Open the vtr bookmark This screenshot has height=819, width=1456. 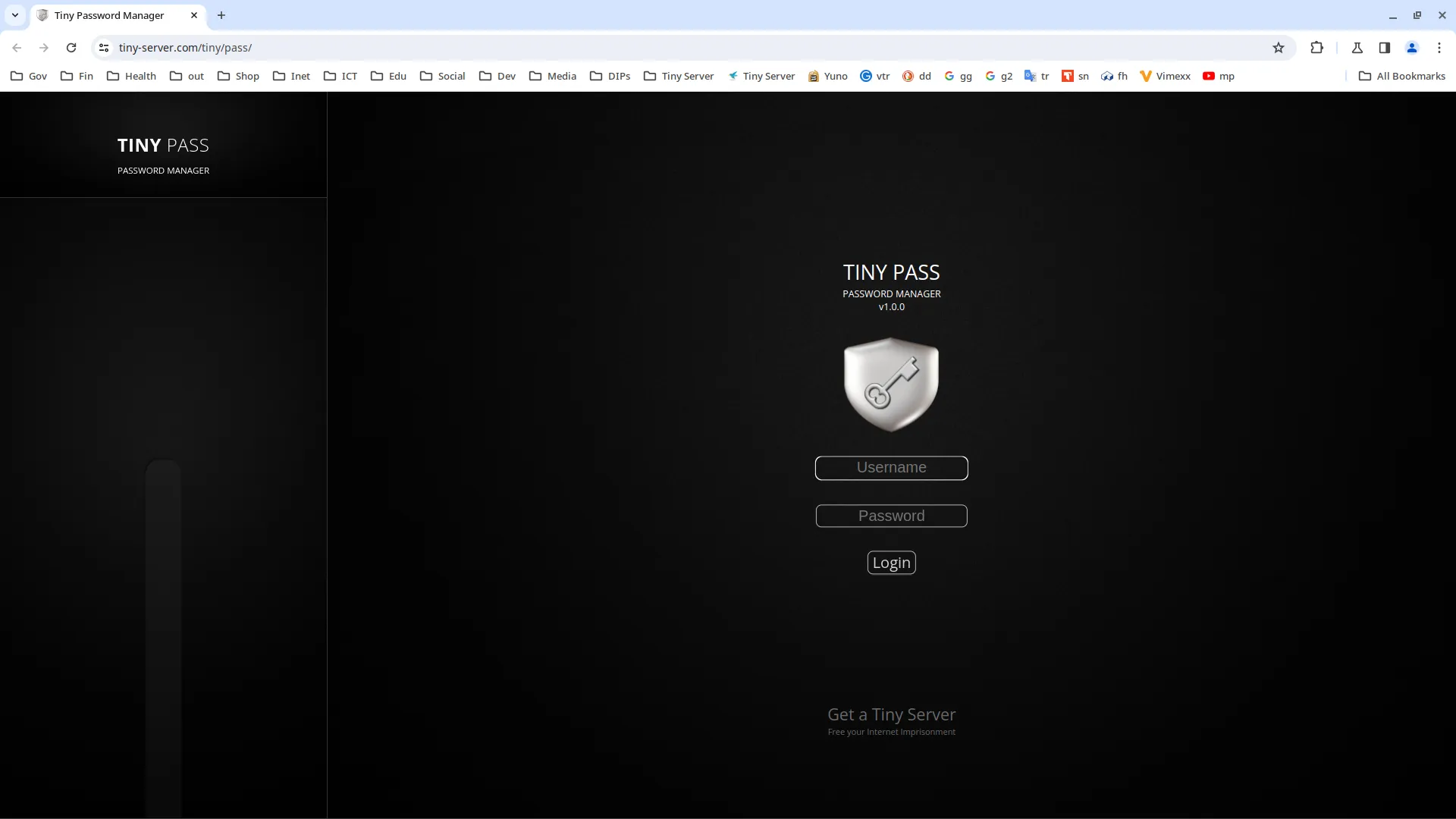pos(874,76)
